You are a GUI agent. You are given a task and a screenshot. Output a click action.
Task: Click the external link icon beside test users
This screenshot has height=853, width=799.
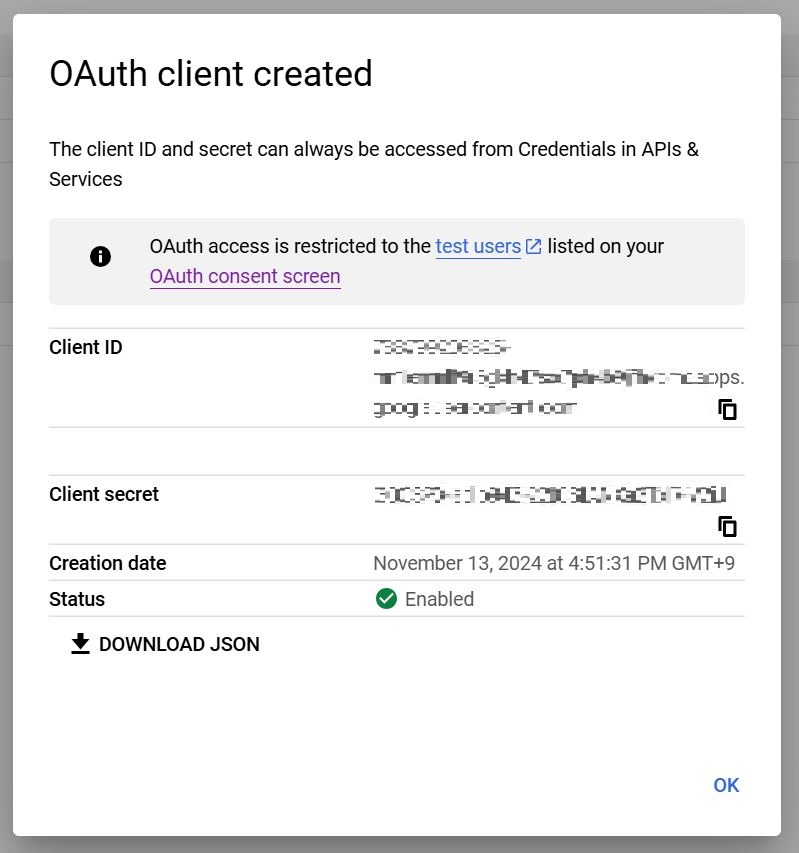point(534,246)
